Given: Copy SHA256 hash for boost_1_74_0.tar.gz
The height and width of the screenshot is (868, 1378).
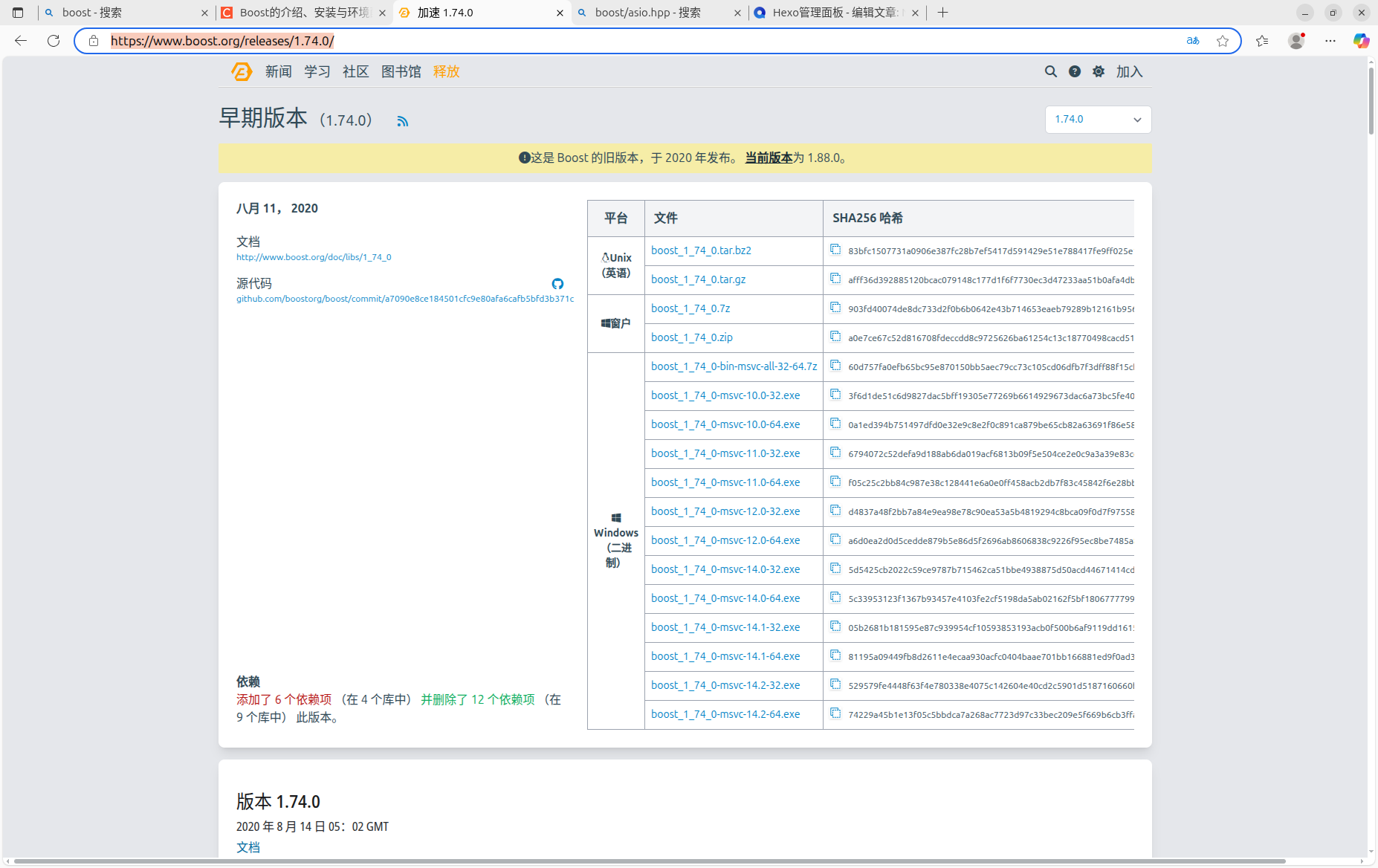Looking at the screenshot, I should [x=835, y=279].
